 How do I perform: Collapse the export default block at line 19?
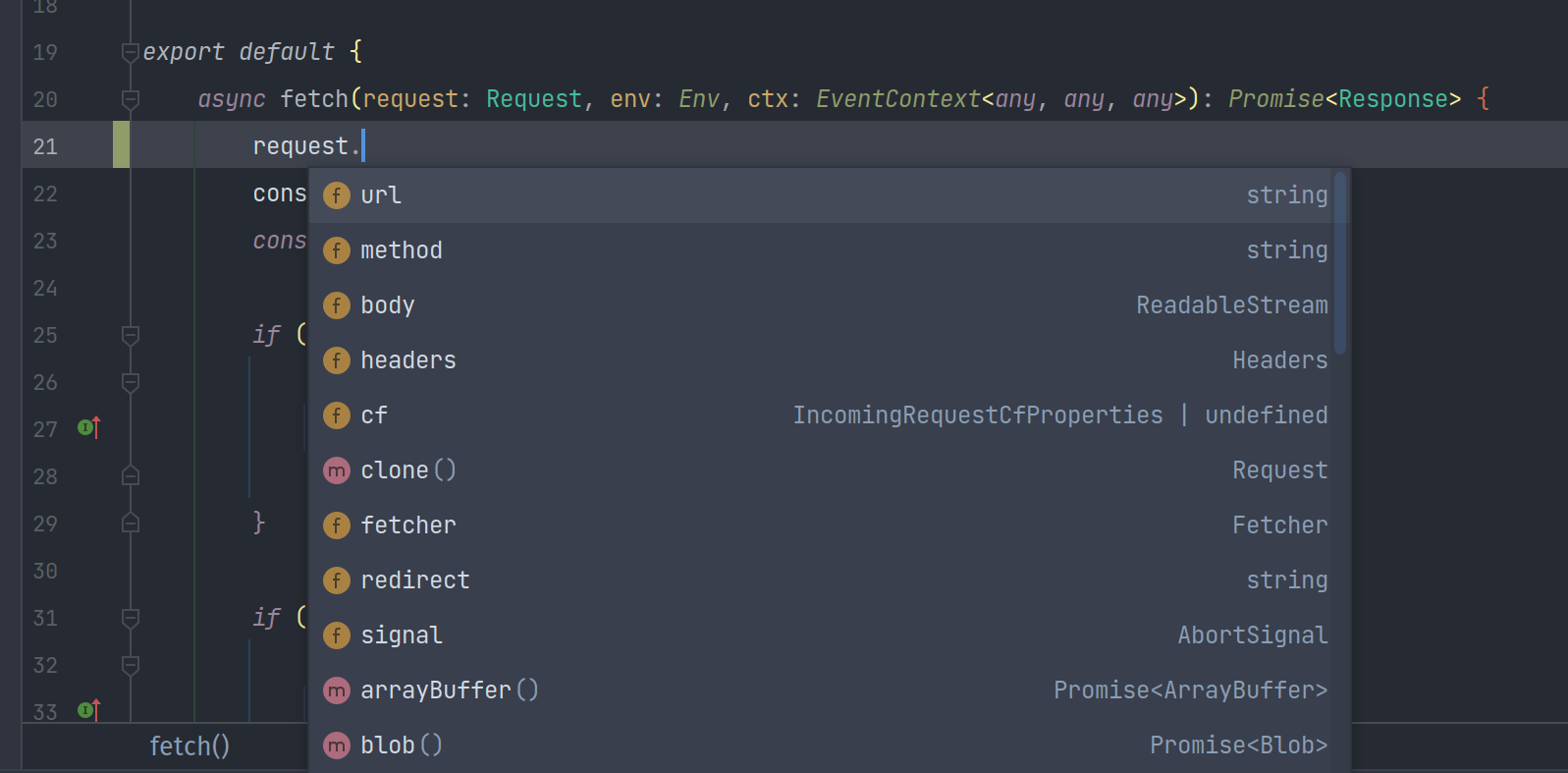pos(129,52)
